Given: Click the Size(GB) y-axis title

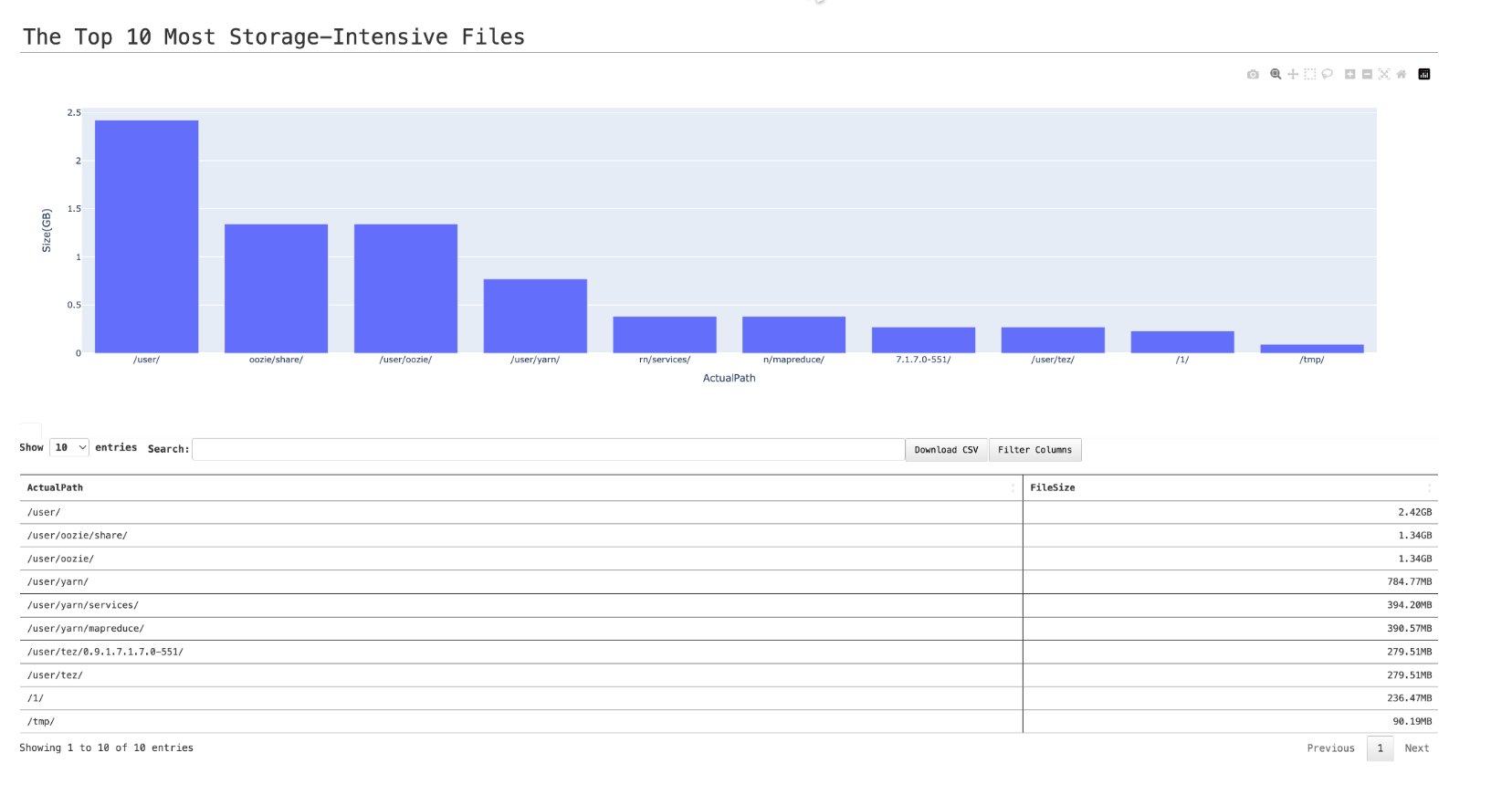Looking at the screenshot, I should pyautogui.click(x=47, y=230).
